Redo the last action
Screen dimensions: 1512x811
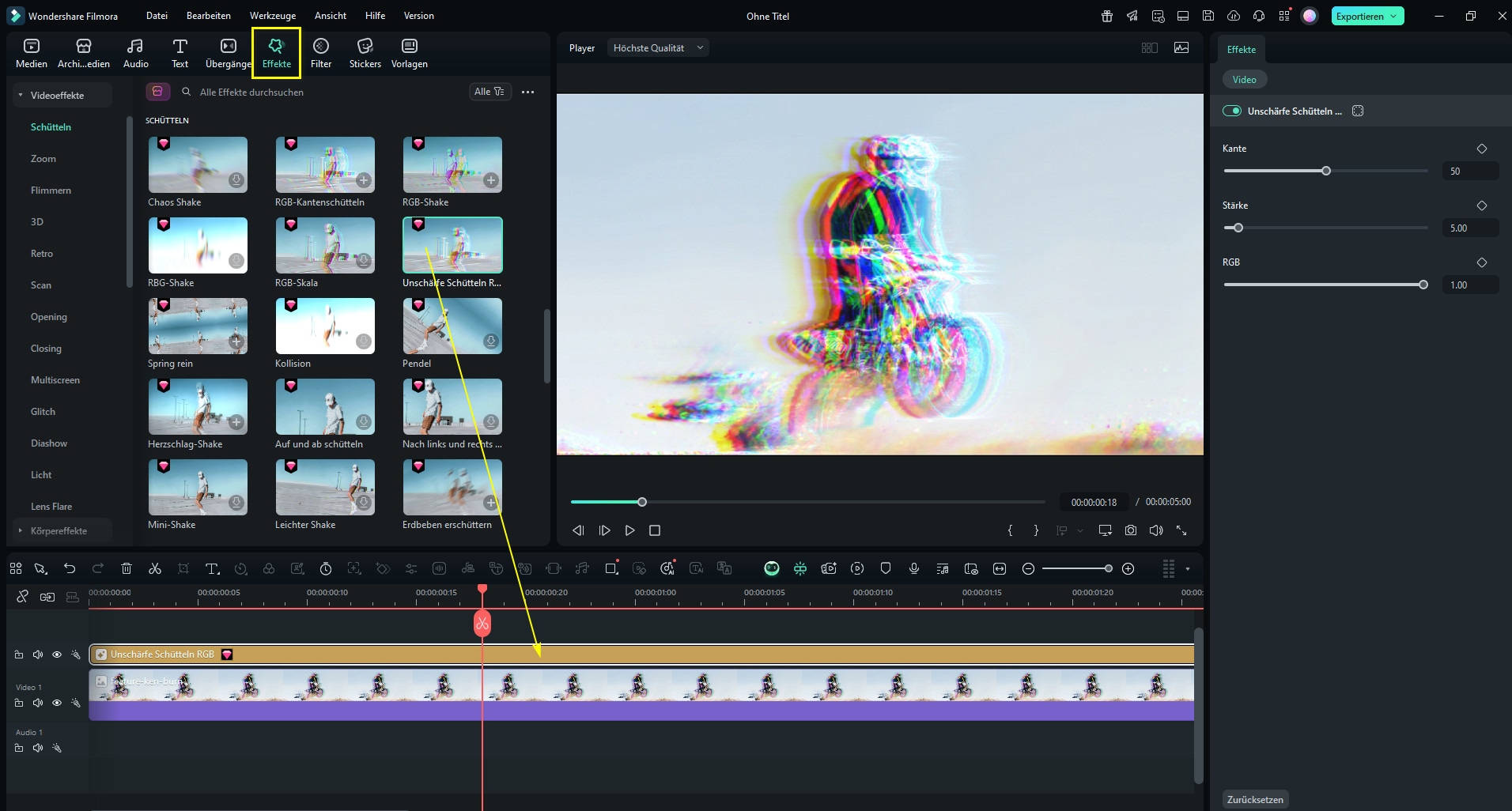click(98, 568)
